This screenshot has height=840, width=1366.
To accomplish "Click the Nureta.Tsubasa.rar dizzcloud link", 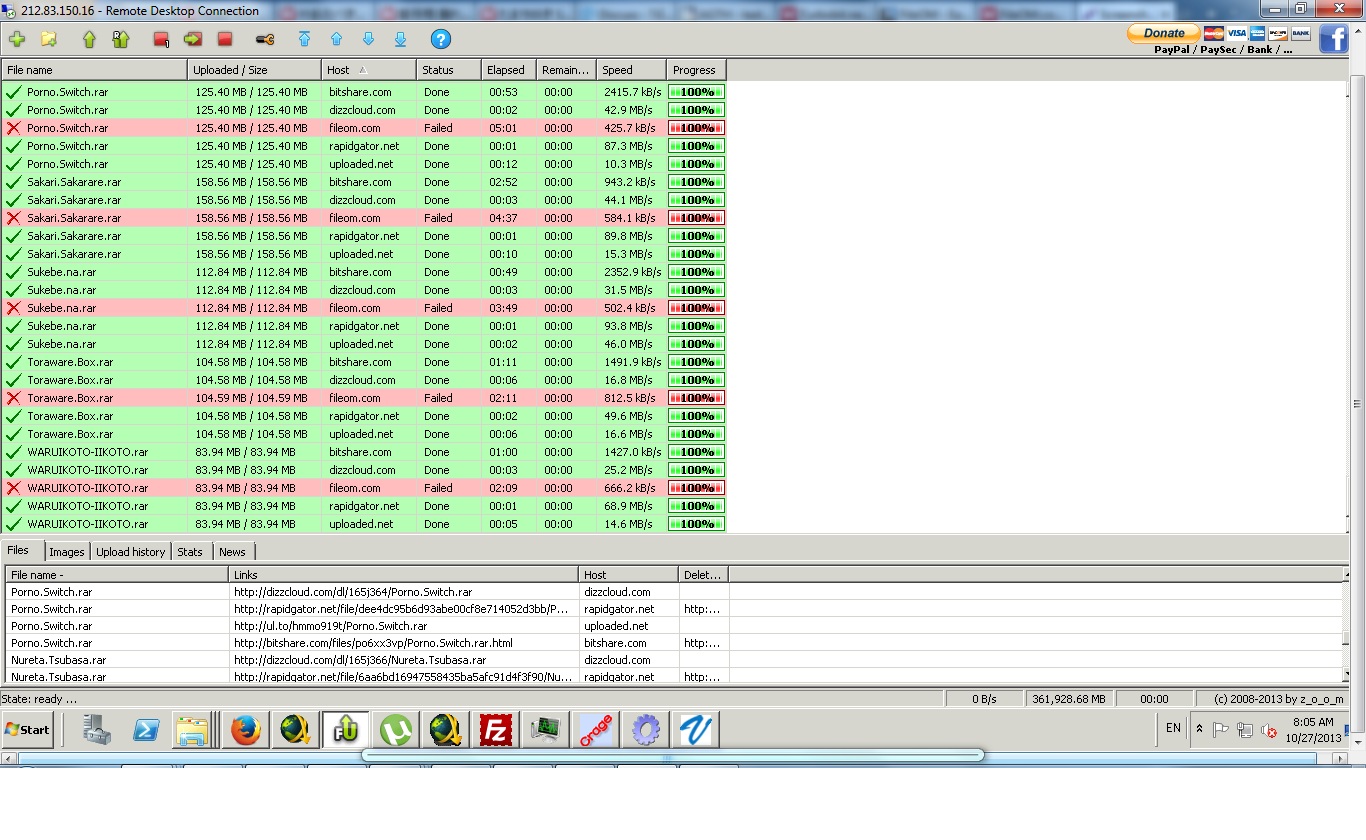I will (360, 660).
